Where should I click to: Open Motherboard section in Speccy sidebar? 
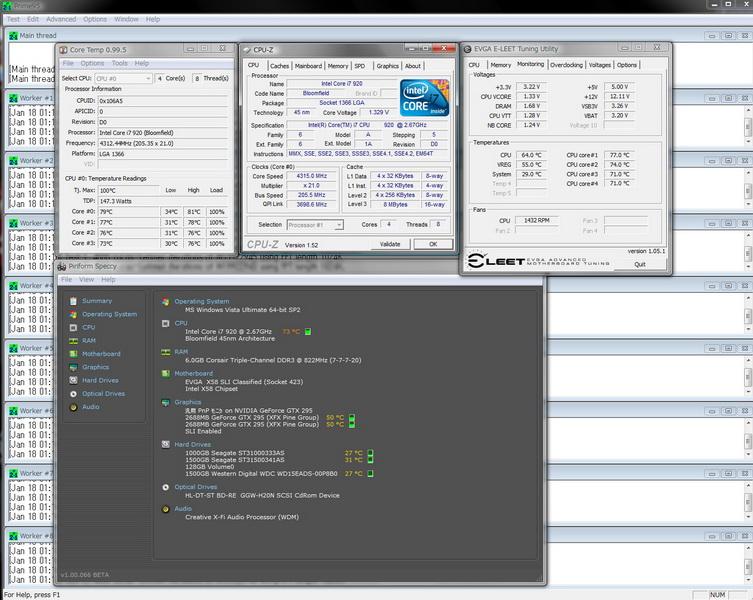pos(100,354)
